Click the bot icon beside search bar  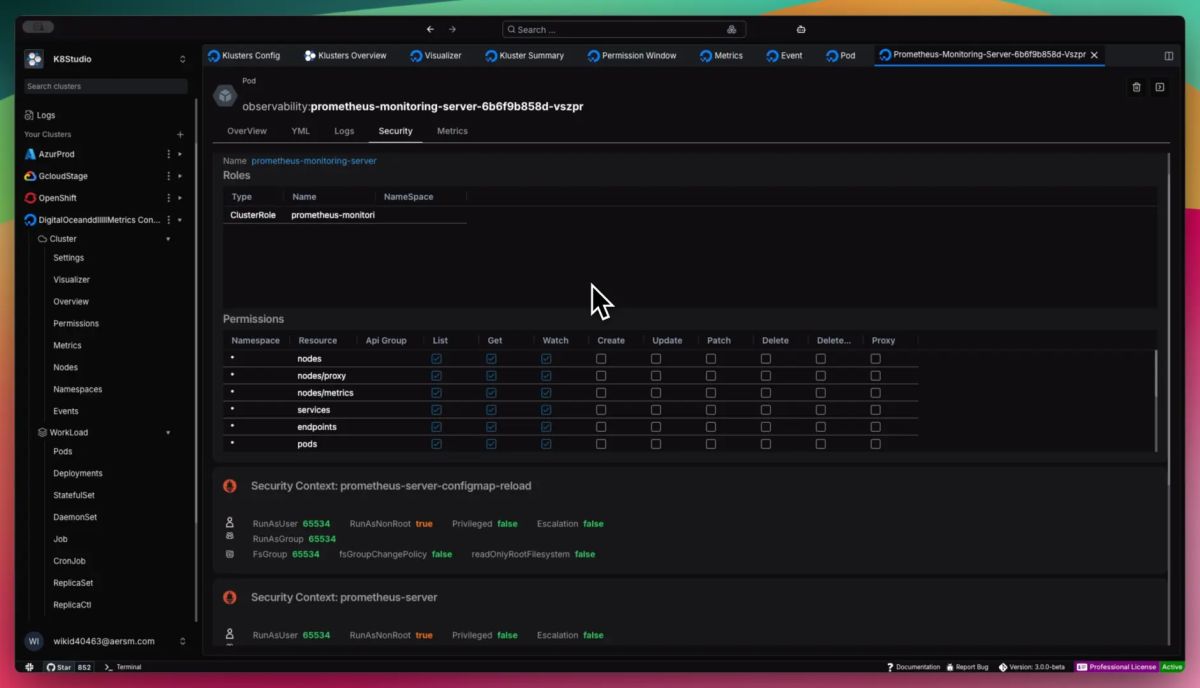(x=801, y=29)
